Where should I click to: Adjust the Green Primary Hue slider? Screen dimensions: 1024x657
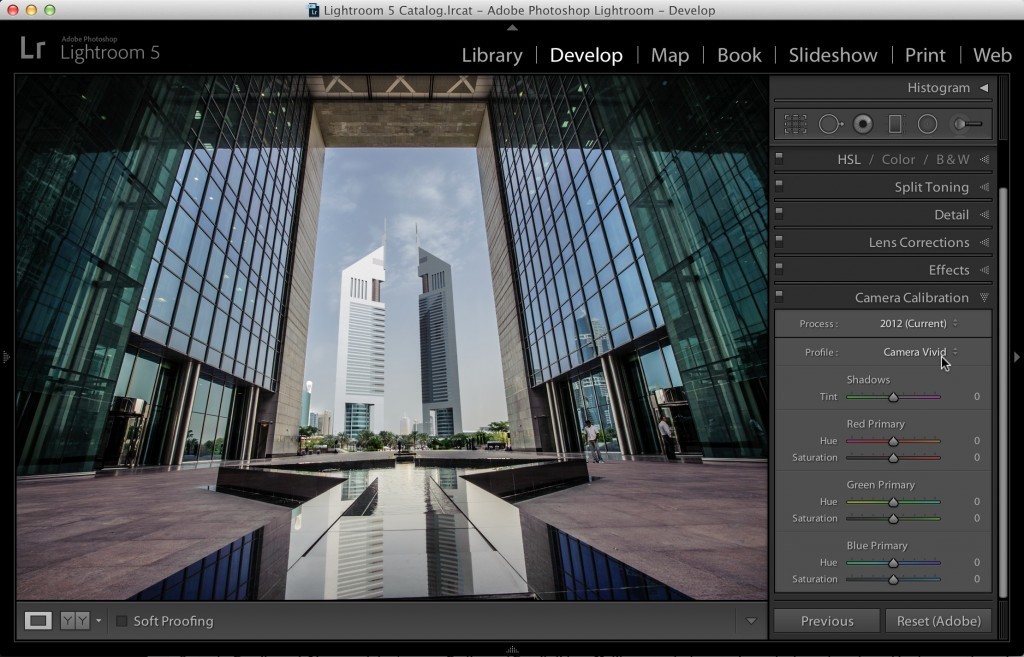click(x=893, y=502)
